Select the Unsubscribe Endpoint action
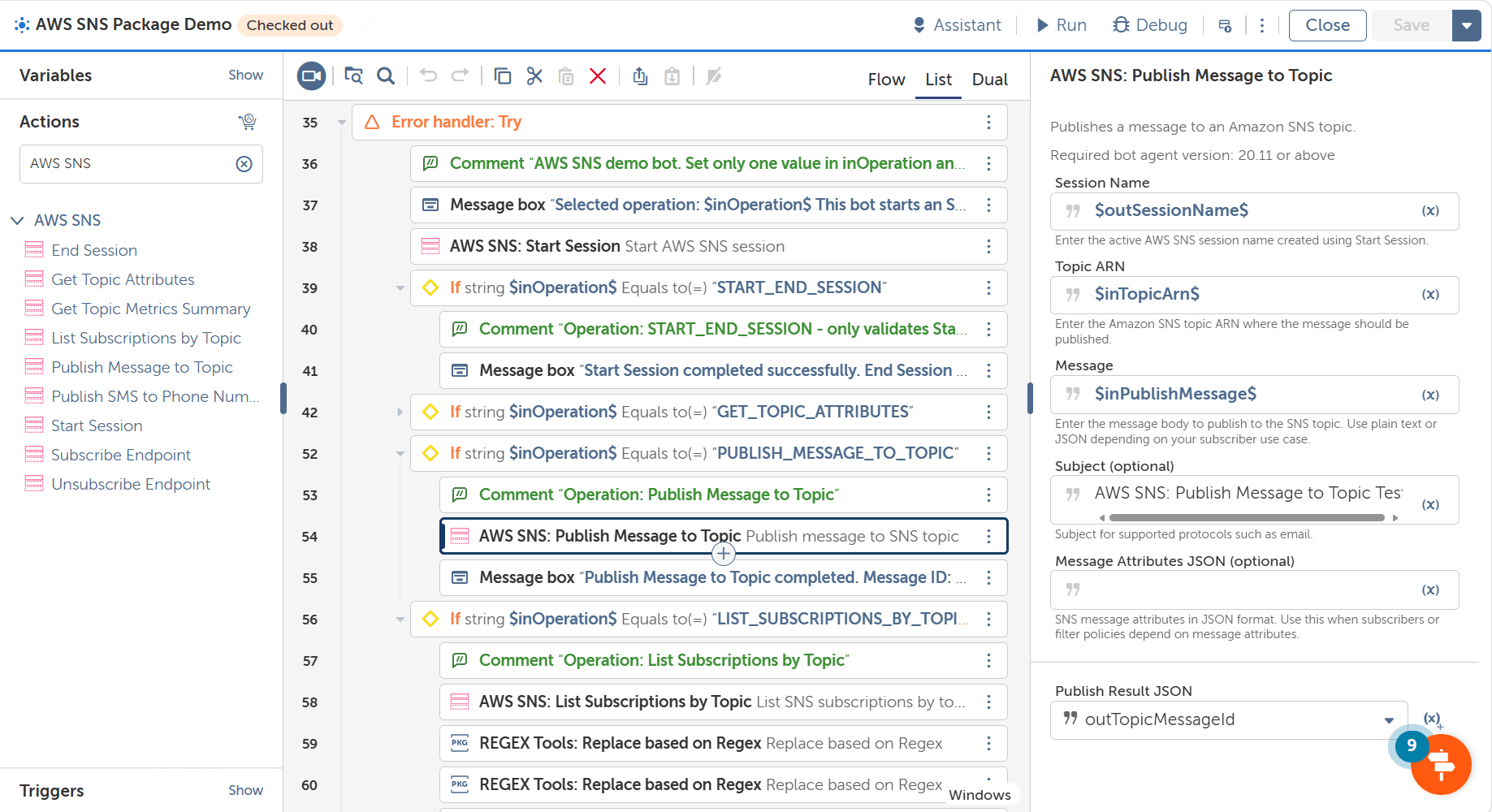Screen dimensions: 1492x812 coord(131,484)
